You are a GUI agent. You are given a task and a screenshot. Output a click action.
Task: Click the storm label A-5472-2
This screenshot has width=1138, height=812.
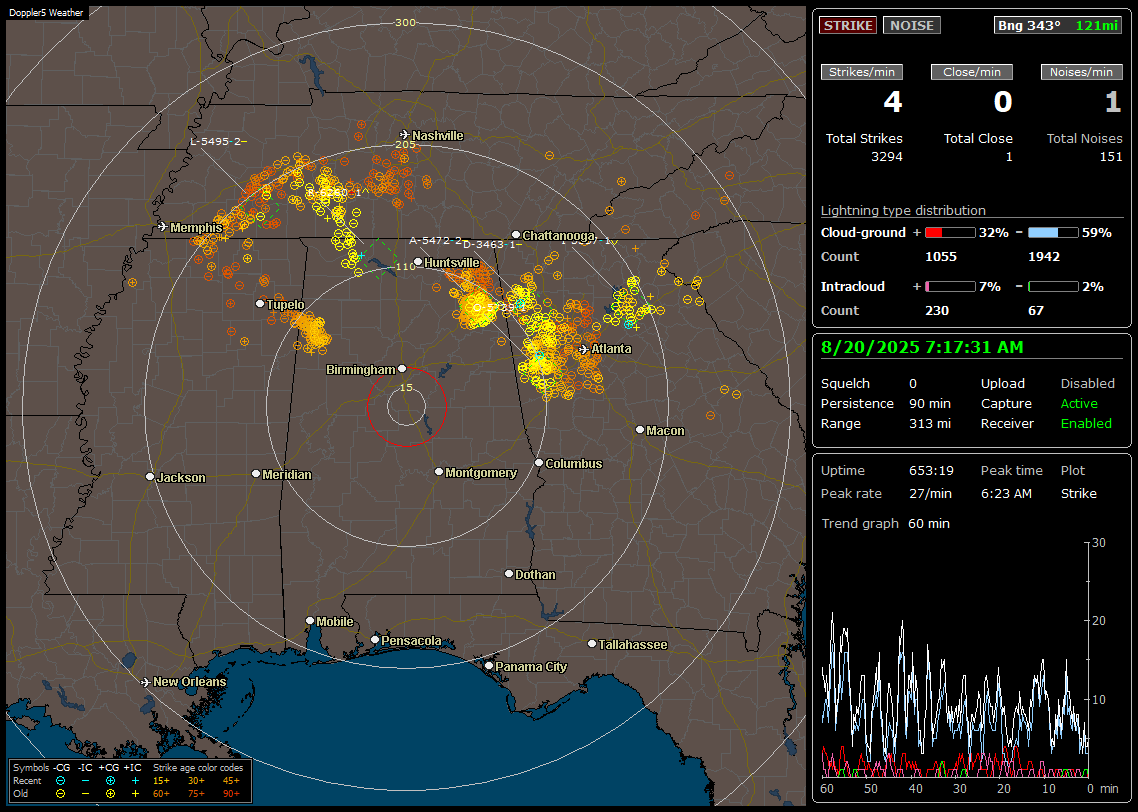point(435,240)
